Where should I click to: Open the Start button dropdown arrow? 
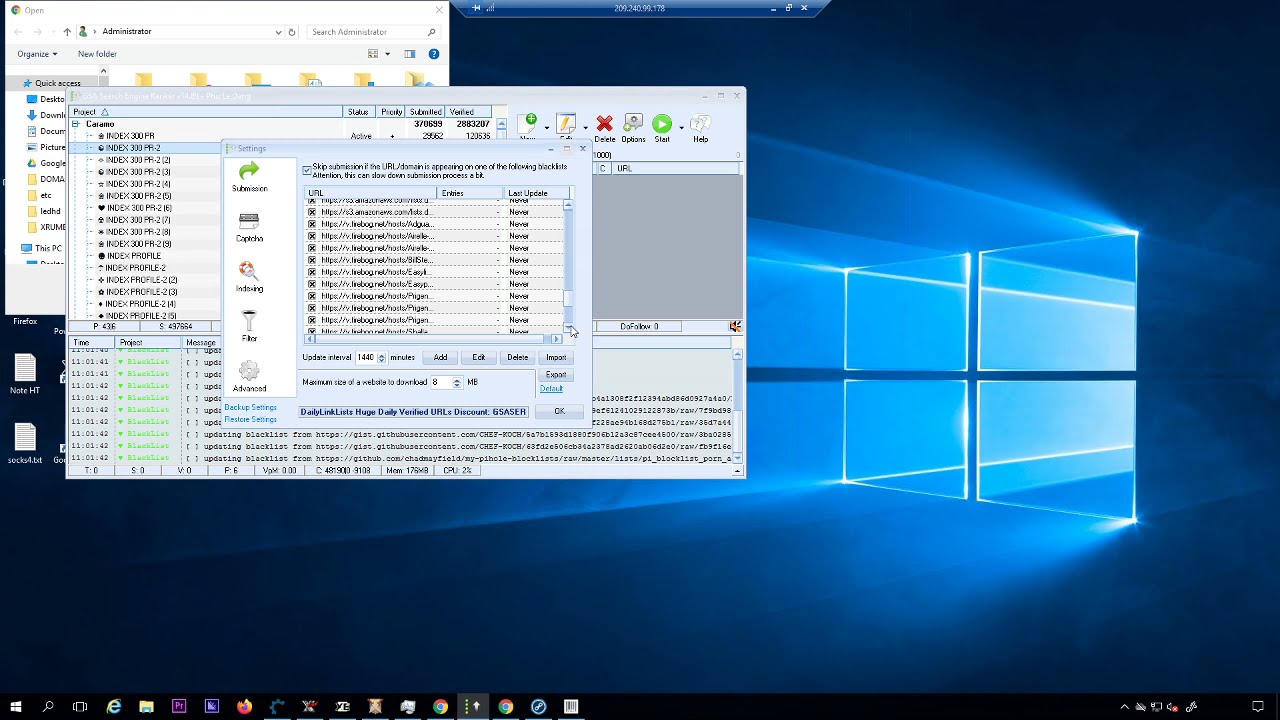[681, 127]
